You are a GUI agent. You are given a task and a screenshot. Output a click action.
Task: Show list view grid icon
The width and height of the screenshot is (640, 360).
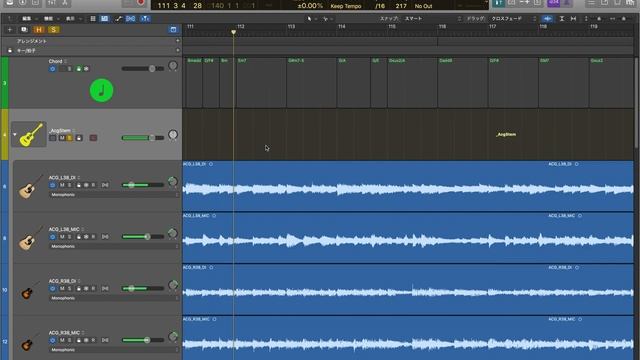coord(93,19)
